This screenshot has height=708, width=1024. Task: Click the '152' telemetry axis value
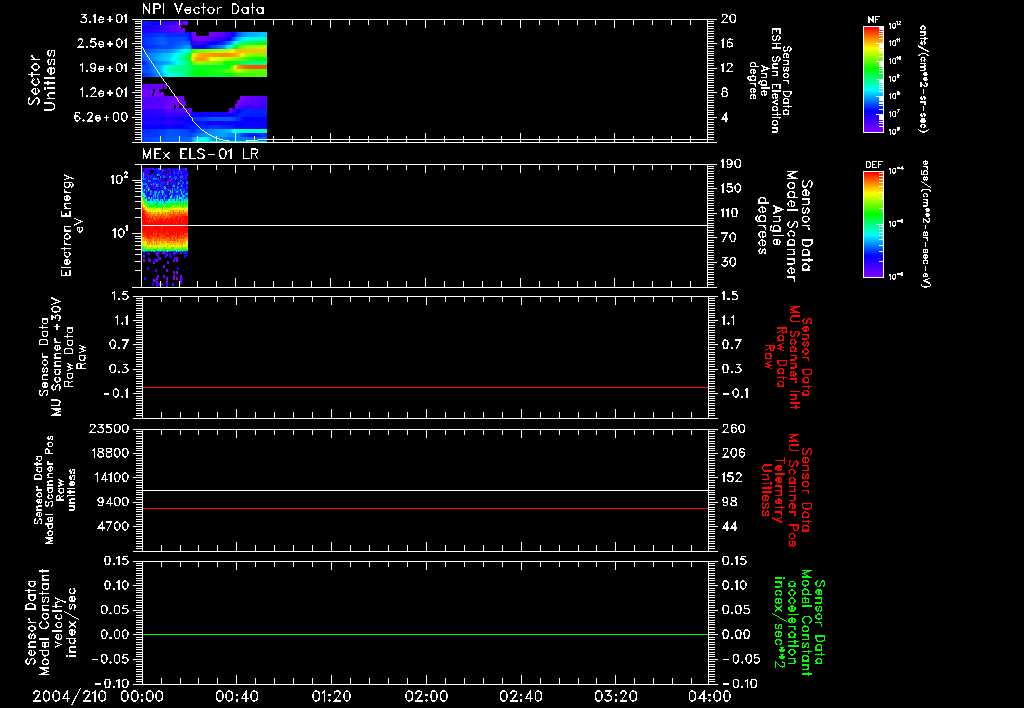click(733, 477)
